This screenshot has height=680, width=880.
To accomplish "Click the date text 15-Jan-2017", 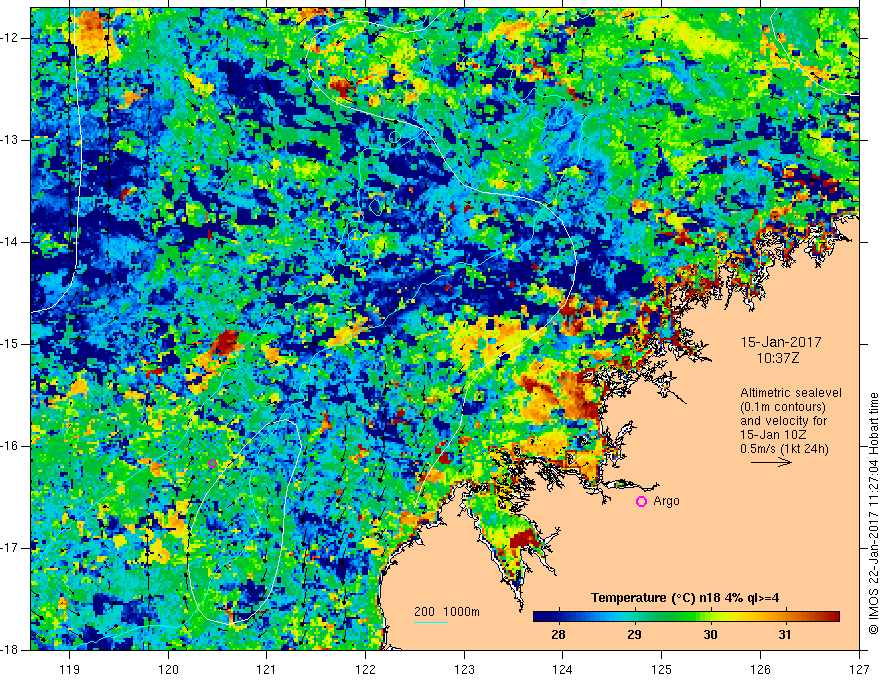I will 781,342.
